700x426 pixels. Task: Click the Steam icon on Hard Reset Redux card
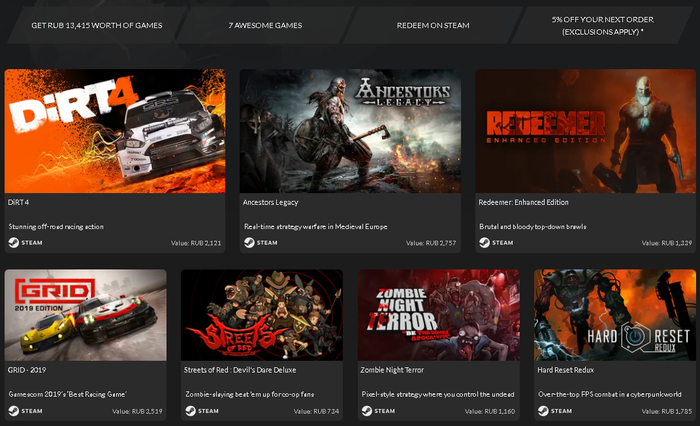543,411
